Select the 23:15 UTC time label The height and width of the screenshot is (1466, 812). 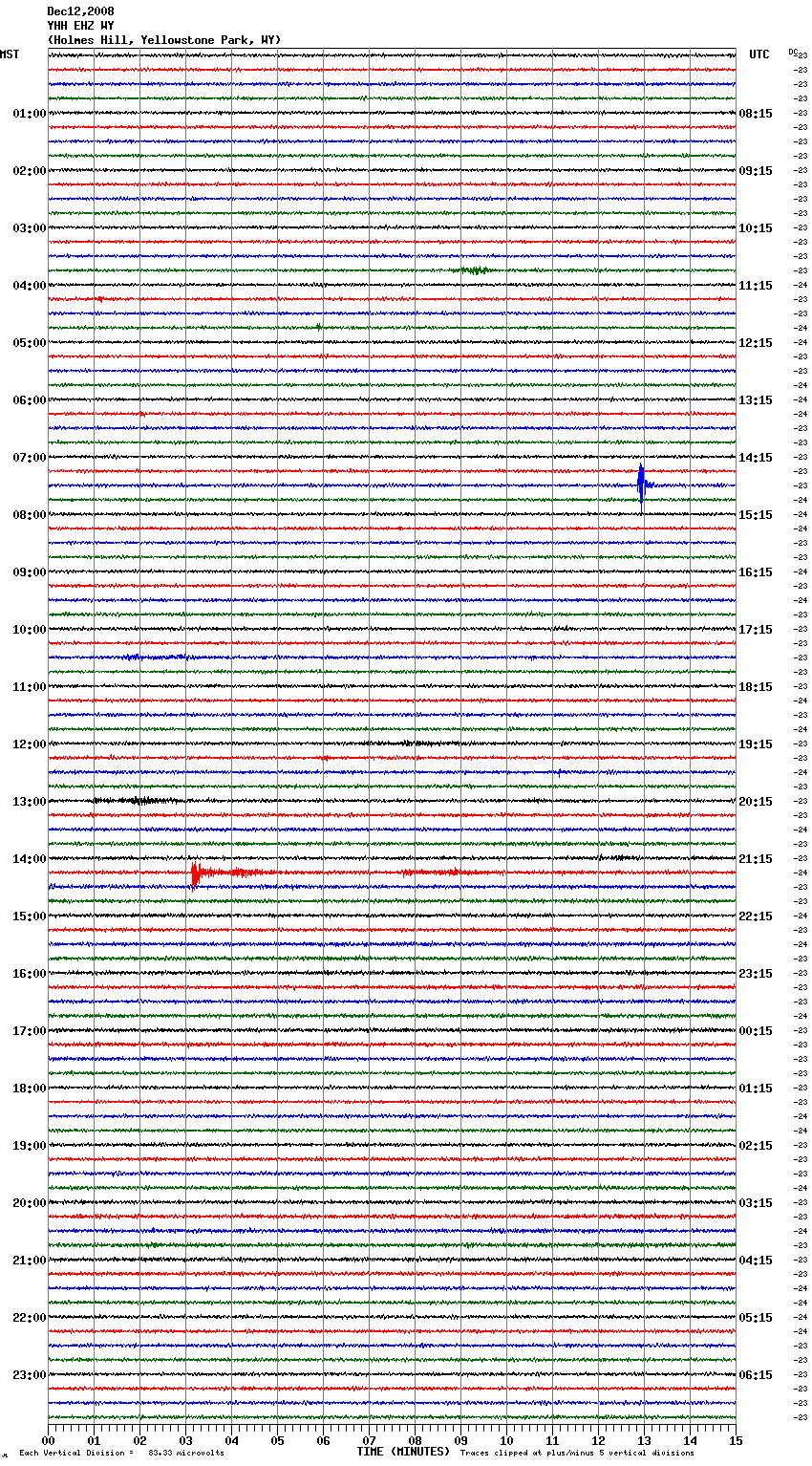click(756, 974)
